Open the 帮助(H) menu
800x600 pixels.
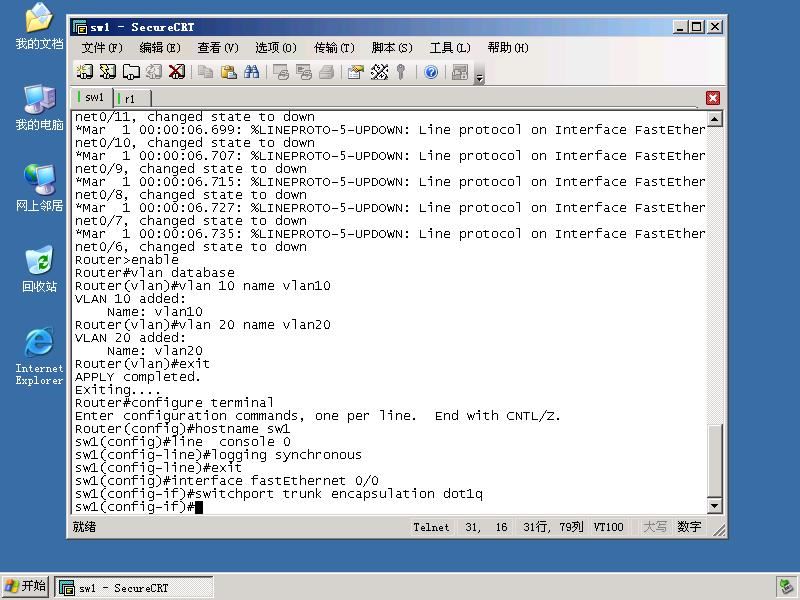tap(508, 48)
